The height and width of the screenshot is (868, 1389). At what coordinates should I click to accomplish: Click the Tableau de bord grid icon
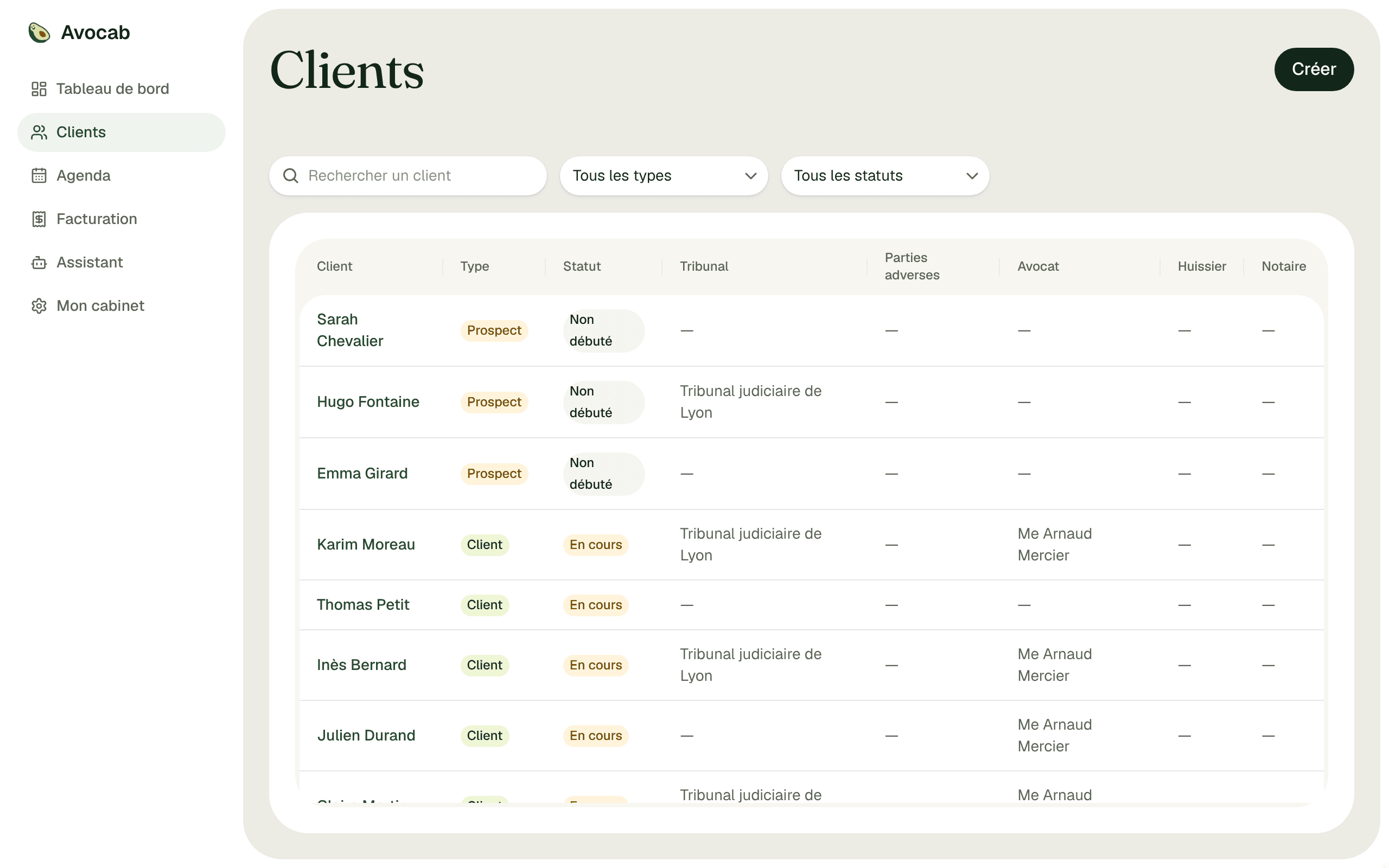(x=39, y=89)
